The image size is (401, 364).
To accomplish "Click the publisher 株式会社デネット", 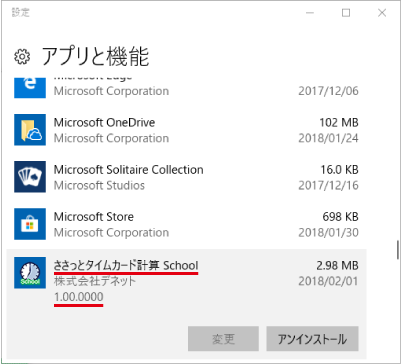I will [95, 281].
